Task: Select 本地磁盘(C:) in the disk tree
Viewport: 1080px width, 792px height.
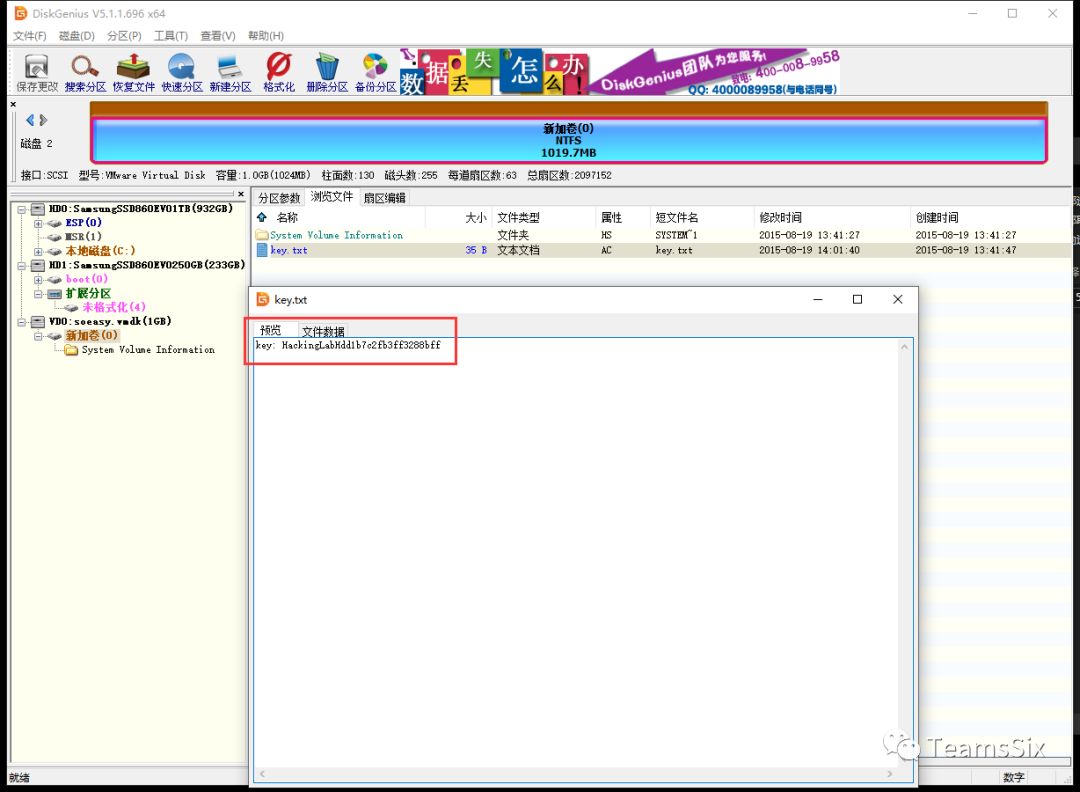Action: pyautogui.click(x=101, y=251)
